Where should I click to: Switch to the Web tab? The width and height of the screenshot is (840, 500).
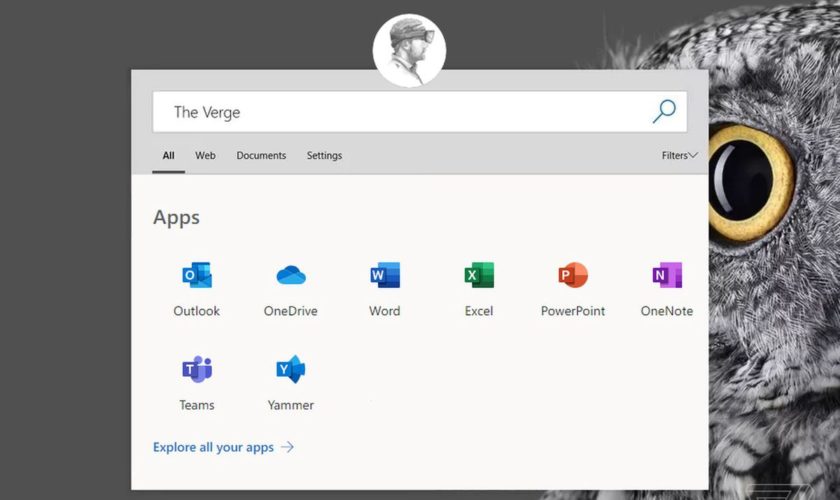pyautogui.click(x=205, y=156)
